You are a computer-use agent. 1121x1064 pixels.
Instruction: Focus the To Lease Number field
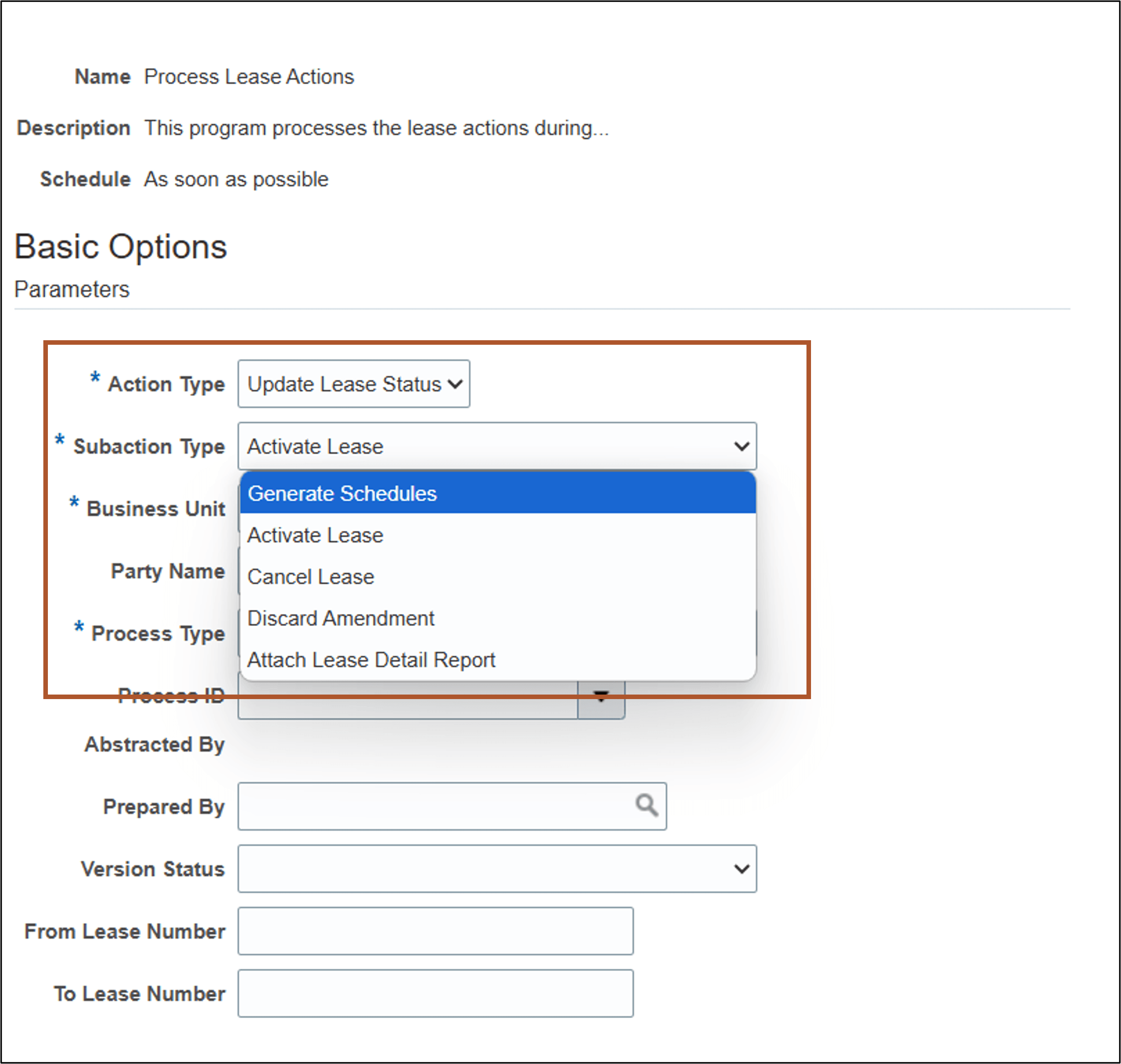coord(435,993)
